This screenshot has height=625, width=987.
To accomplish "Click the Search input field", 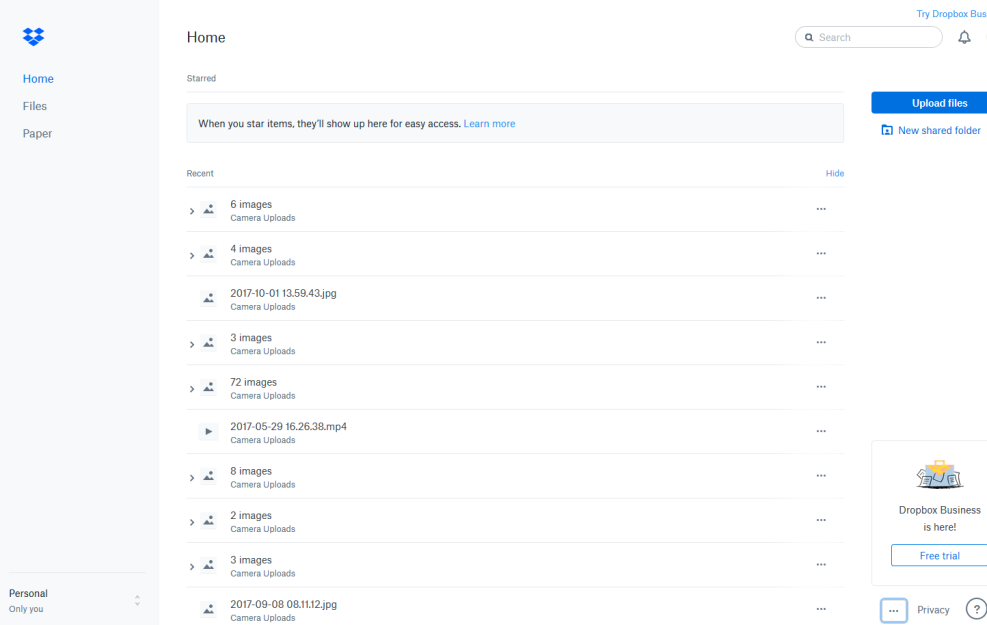I will (x=875, y=37).
